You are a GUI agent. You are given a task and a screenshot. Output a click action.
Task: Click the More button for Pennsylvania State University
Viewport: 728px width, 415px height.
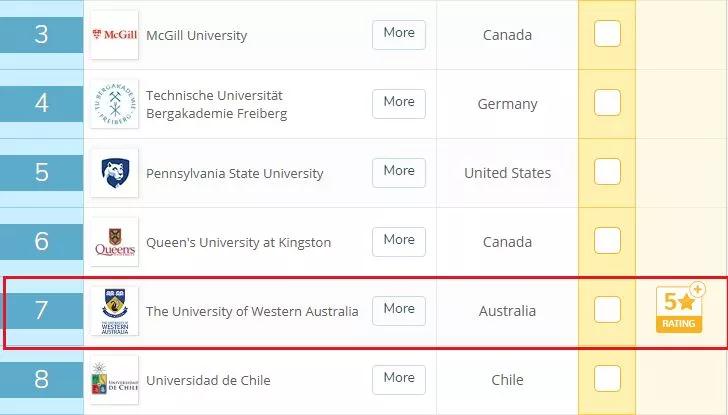pyautogui.click(x=399, y=171)
